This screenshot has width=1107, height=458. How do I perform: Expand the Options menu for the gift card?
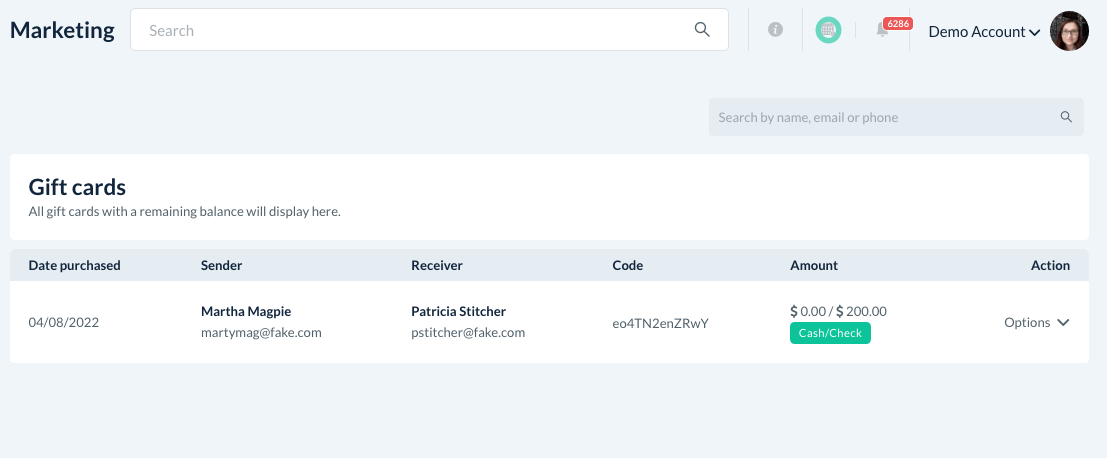point(1027,322)
